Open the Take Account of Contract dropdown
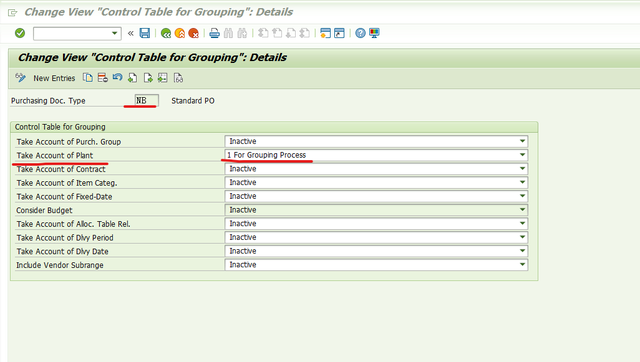This screenshot has width=640, height=362. (x=522, y=169)
